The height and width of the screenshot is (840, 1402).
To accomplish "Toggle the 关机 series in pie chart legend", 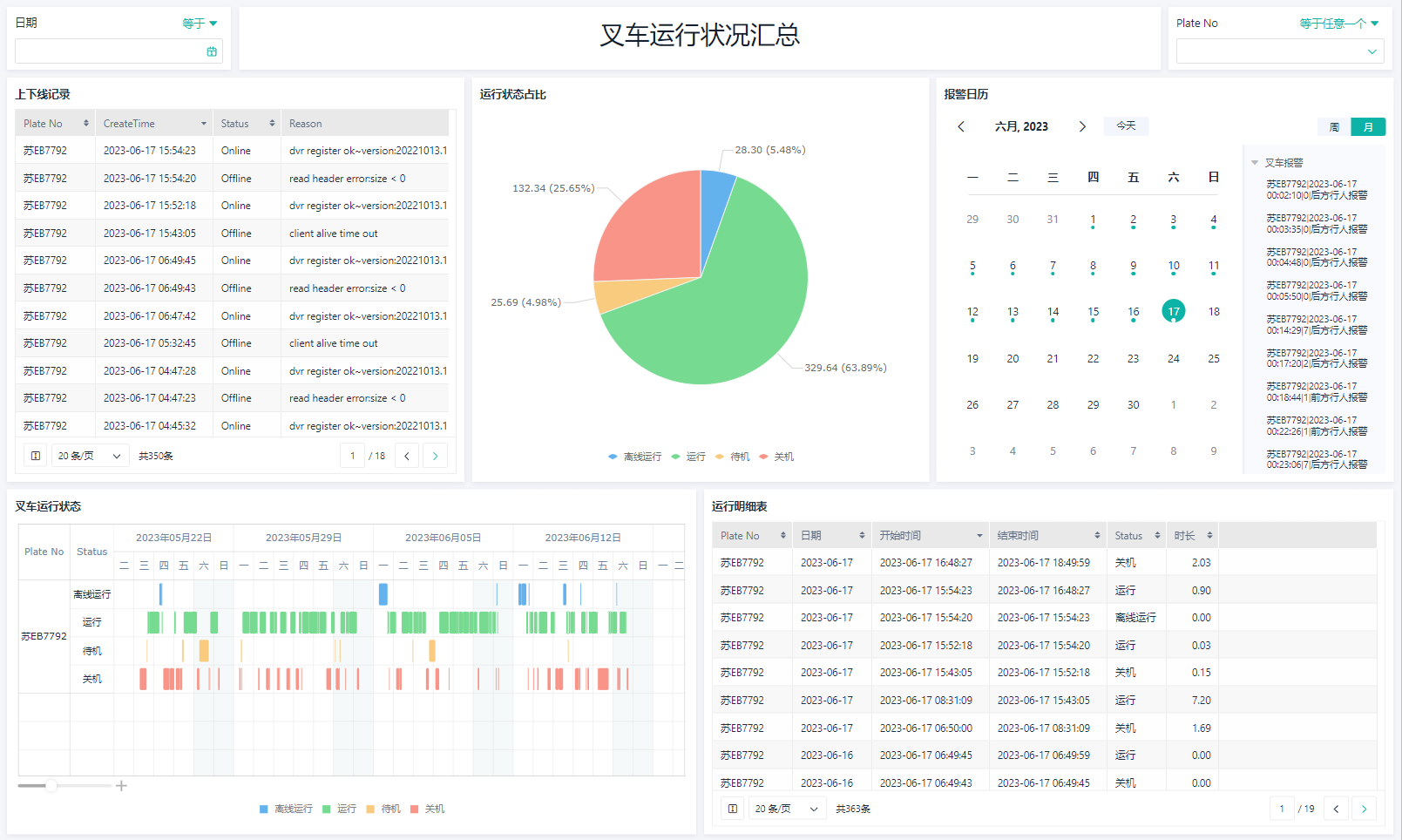I will click(776, 457).
